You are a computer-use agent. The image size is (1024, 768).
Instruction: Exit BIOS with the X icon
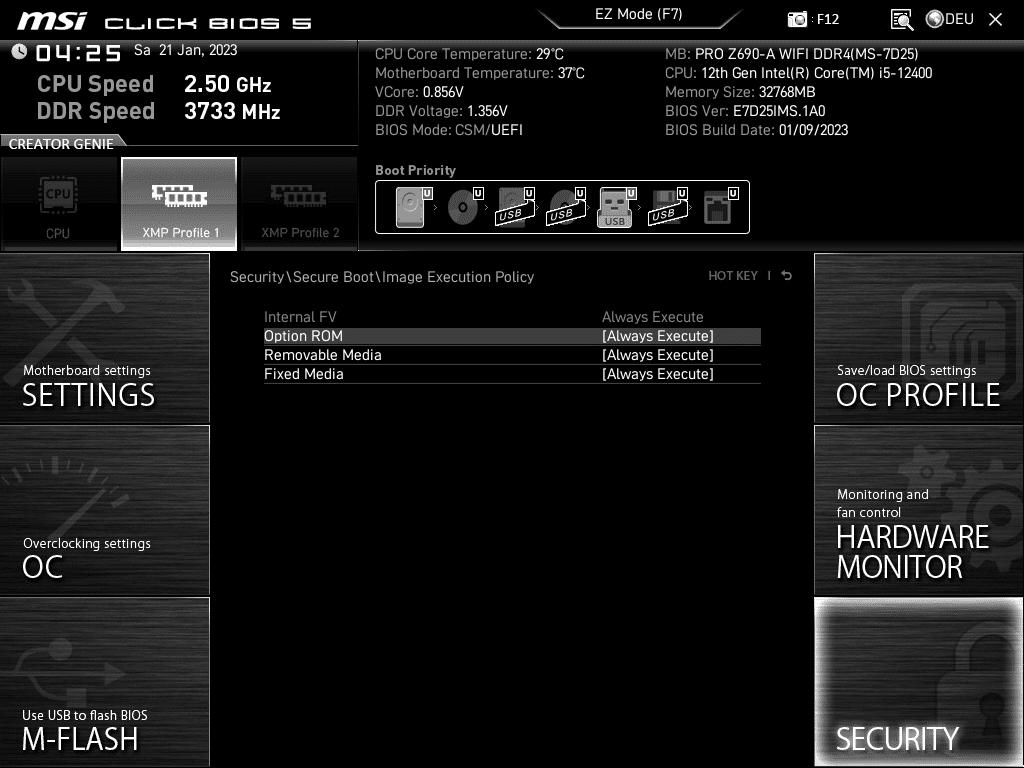[995, 20]
